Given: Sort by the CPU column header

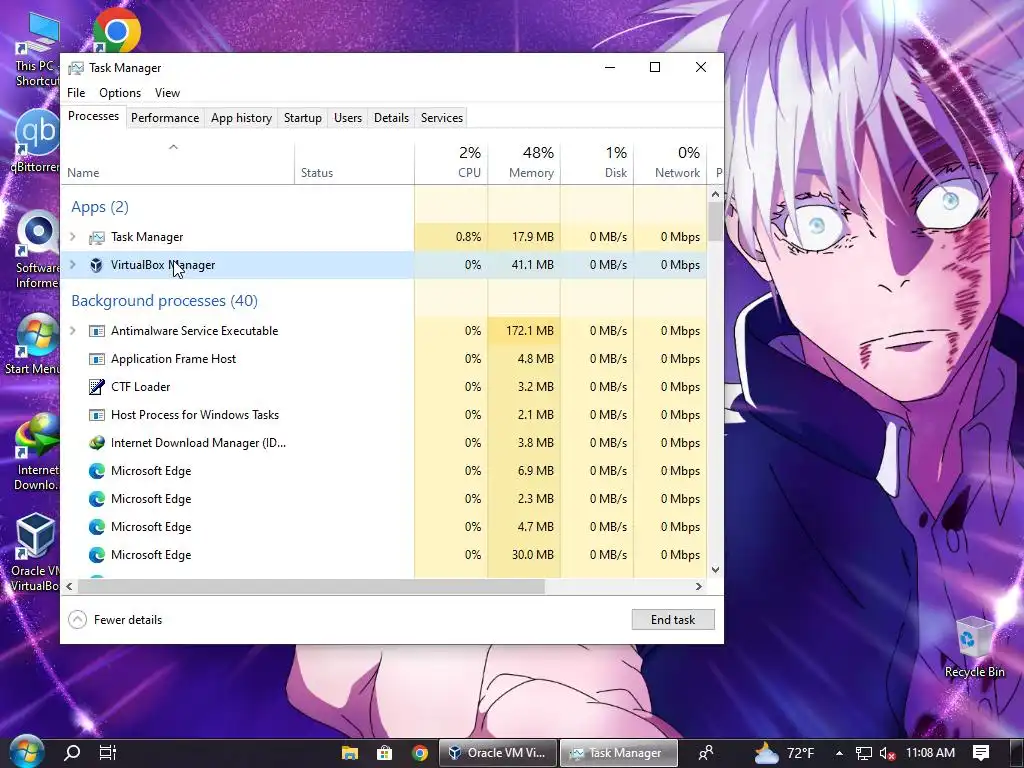Looking at the screenshot, I should coord(451,162).
